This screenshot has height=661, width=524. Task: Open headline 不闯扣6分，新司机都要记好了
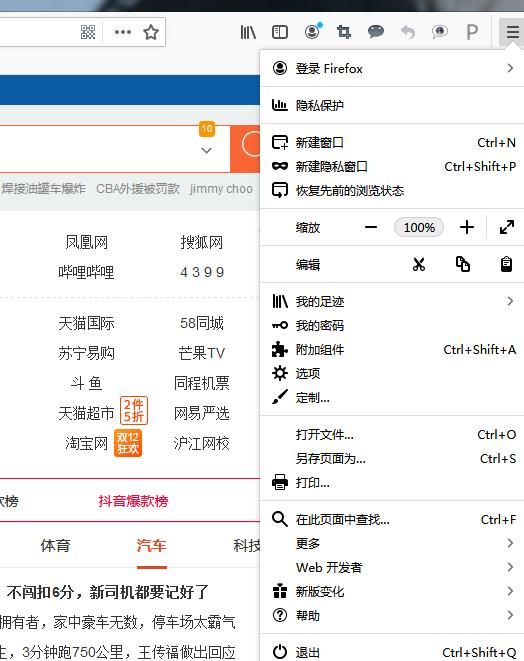pyautogui.click(x=107, y=592)
